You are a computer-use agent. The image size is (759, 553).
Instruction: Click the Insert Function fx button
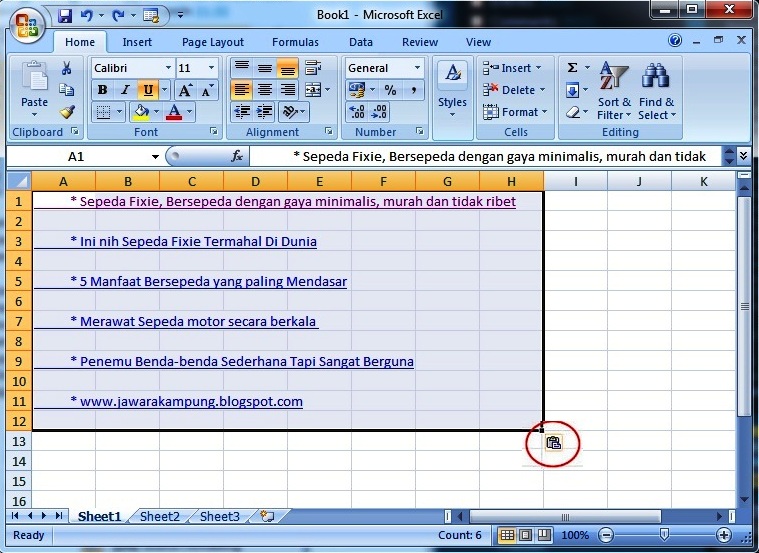pos(237,156)
